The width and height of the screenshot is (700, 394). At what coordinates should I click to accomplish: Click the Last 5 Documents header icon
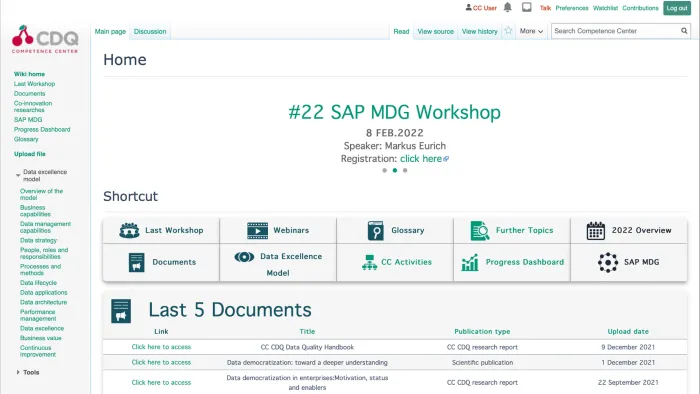coord(121,311)
